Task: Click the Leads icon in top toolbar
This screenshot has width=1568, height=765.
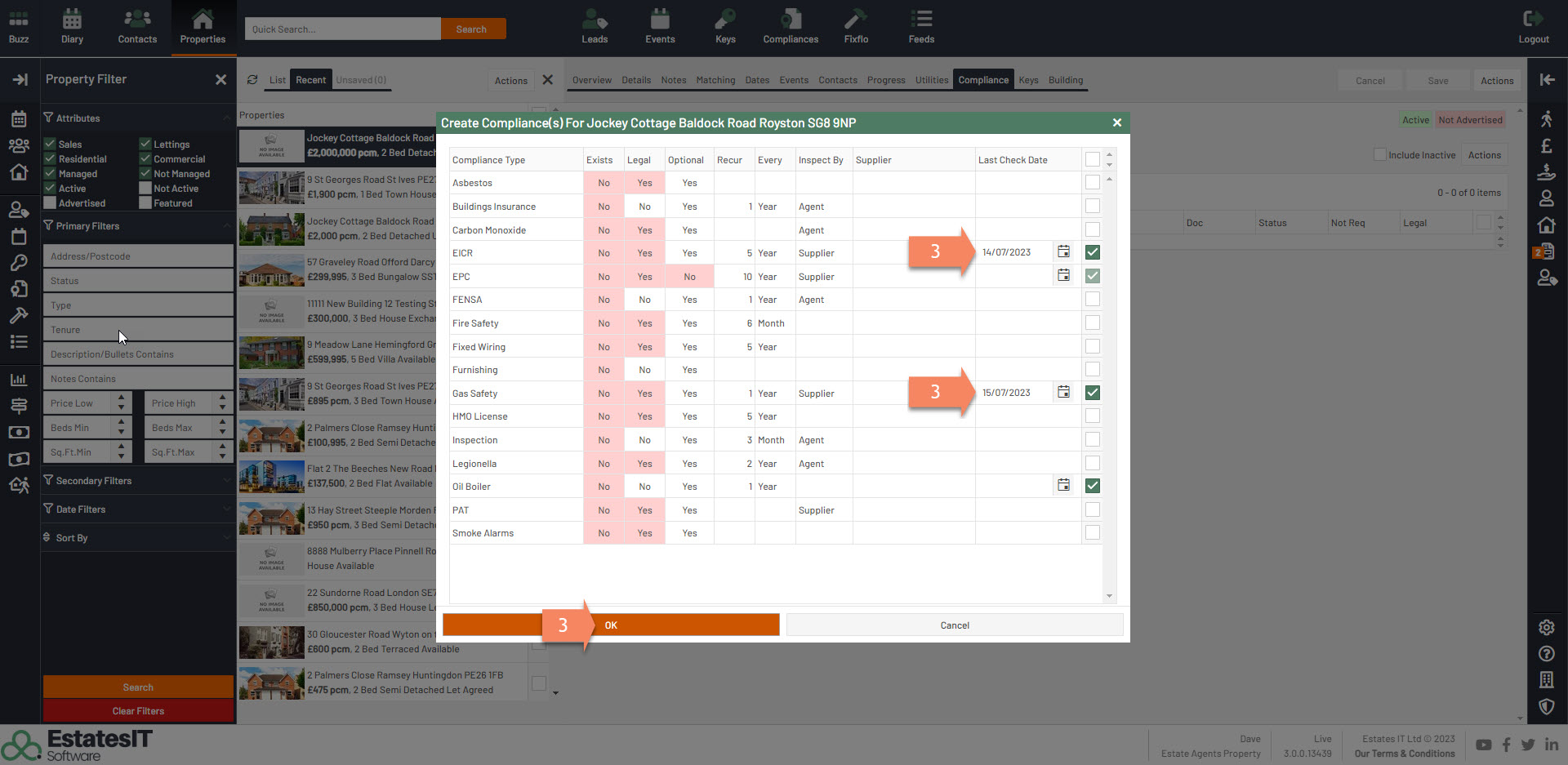Action: coord(595,20)
